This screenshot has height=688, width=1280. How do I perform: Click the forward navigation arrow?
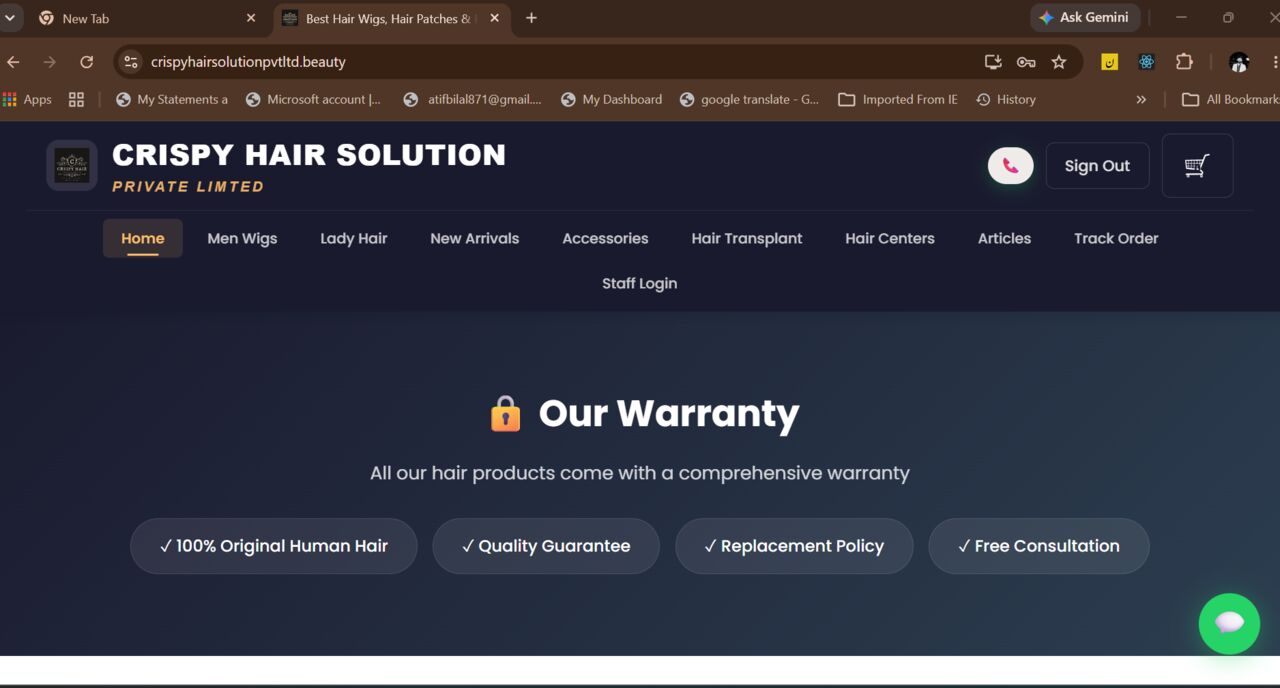tap(49, 62)
